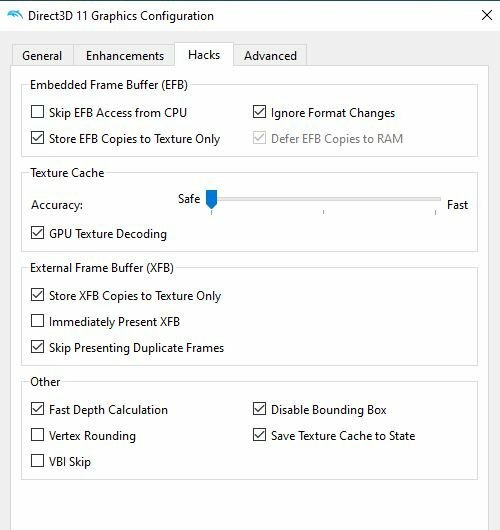Click the Other group title
The image size is (500, 530).
45,382
